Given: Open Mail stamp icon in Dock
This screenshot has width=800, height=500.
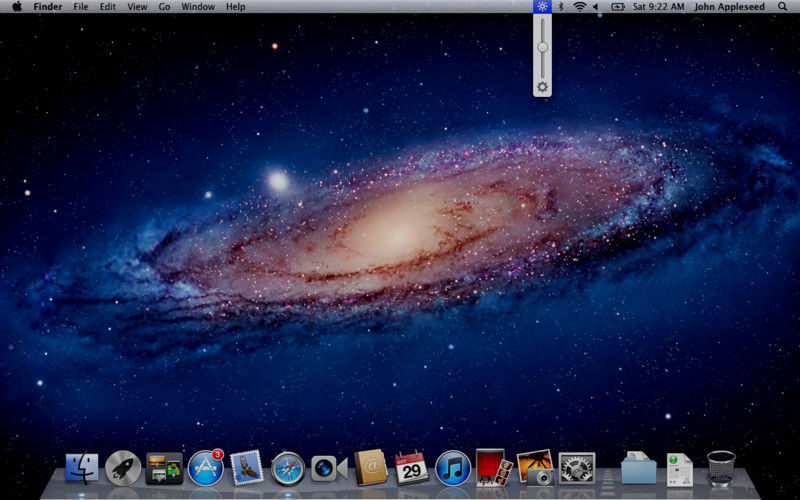Looking at the screenshot, I should (x=246, y=467).
